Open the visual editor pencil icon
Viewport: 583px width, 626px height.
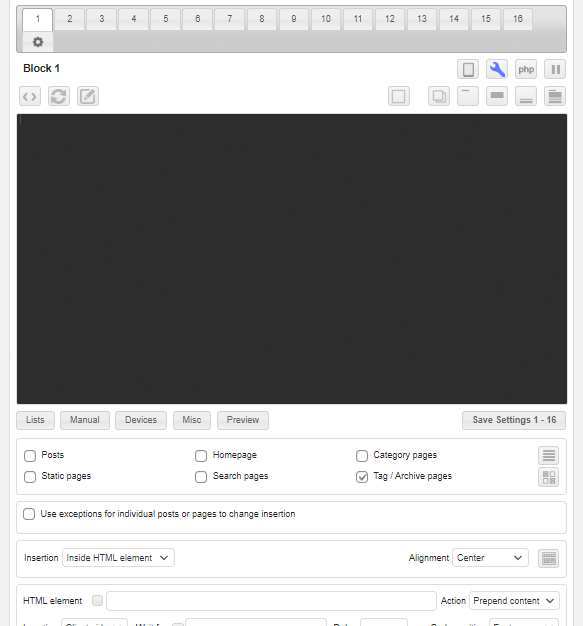point(88,96)
